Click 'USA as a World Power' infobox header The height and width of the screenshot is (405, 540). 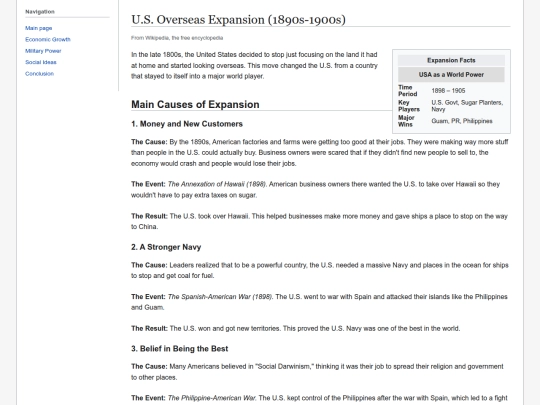tap(451, 75)
